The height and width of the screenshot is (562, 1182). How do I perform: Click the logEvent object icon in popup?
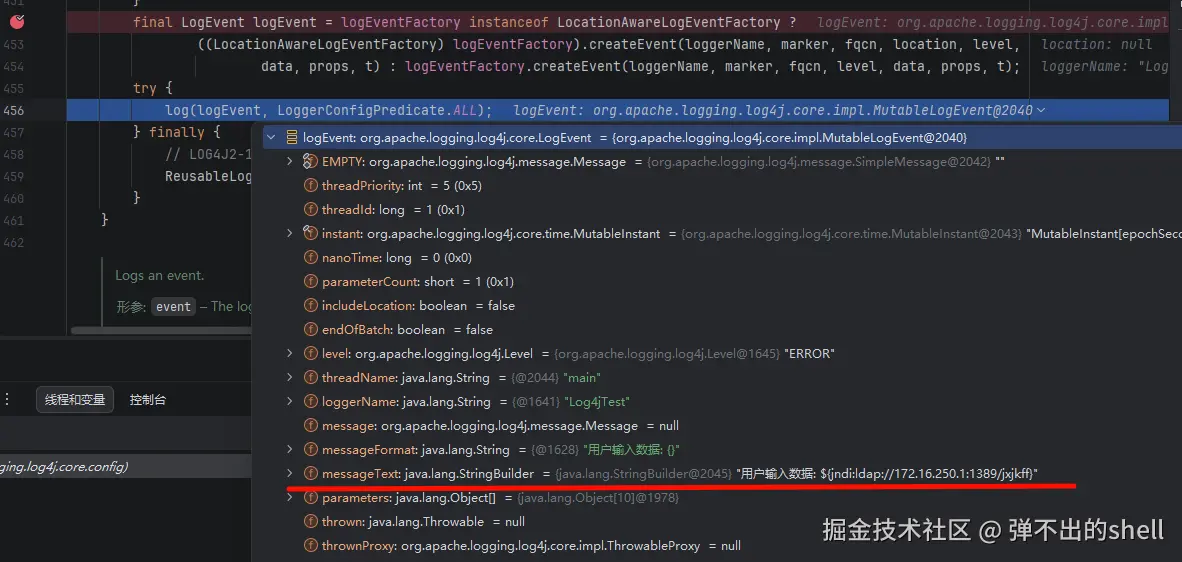pyautogui.click(x=292, y=138)
